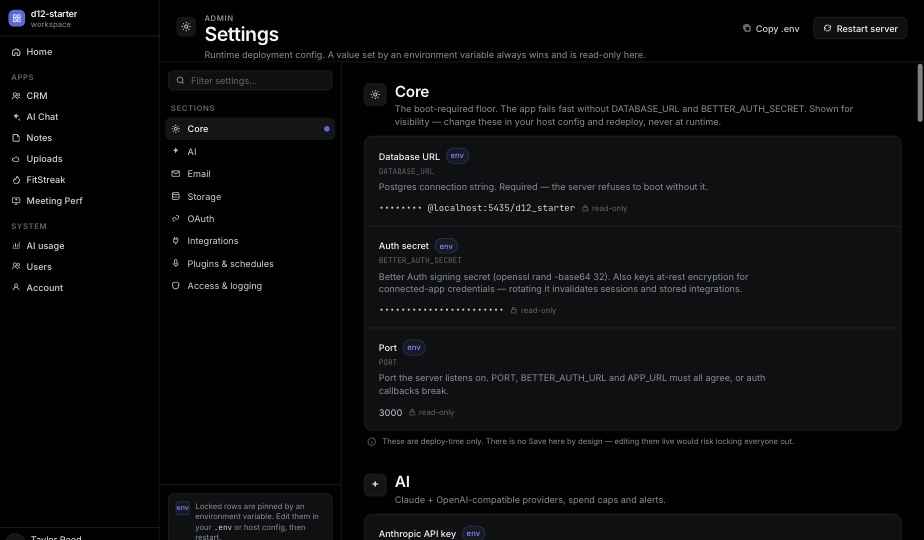Click the info icon by deploy-time note
This screenshot has width=924, height=540.
coord(372,442)
